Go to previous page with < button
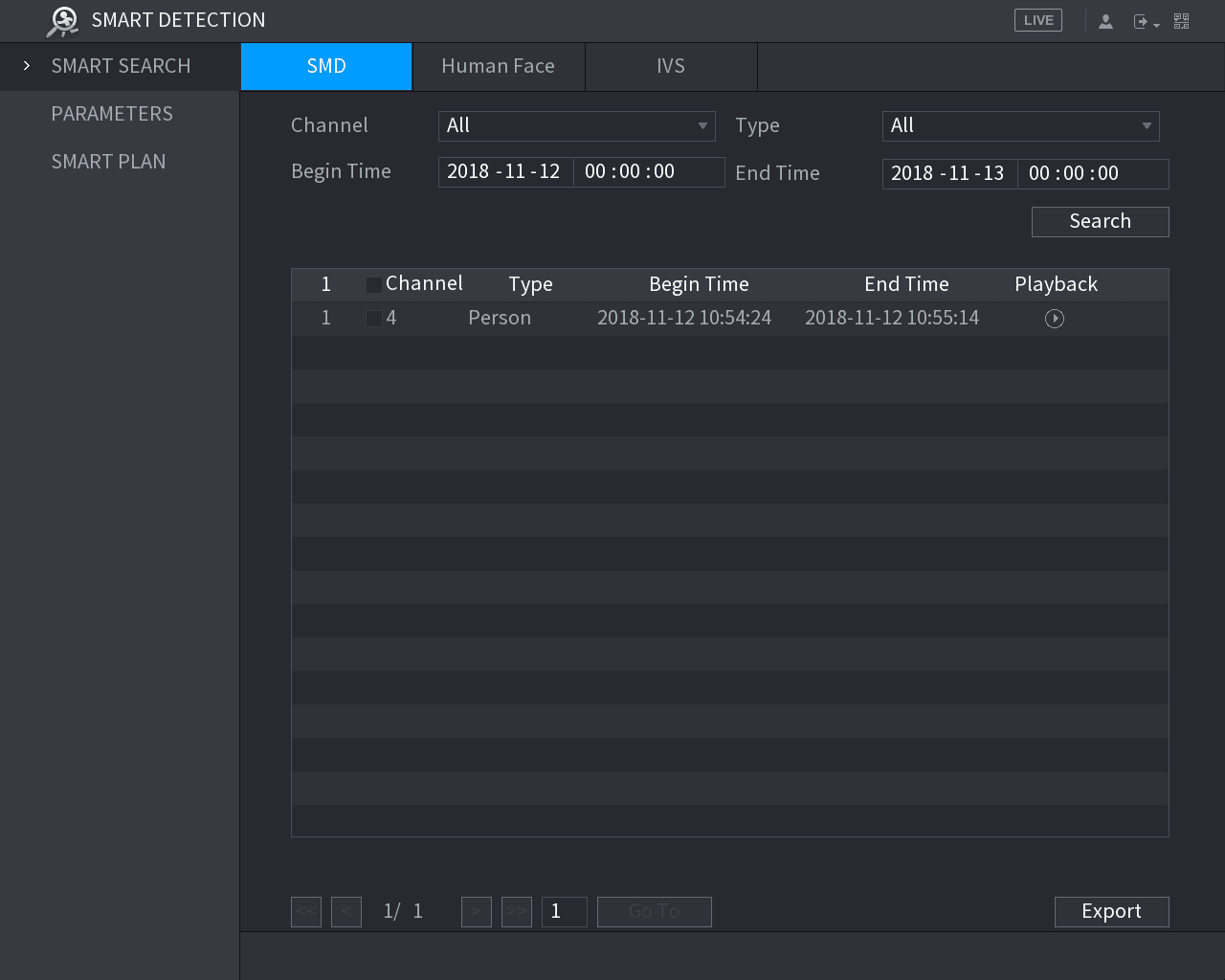The height and width of the screenshot is (980, 1225). click(346, 911)
